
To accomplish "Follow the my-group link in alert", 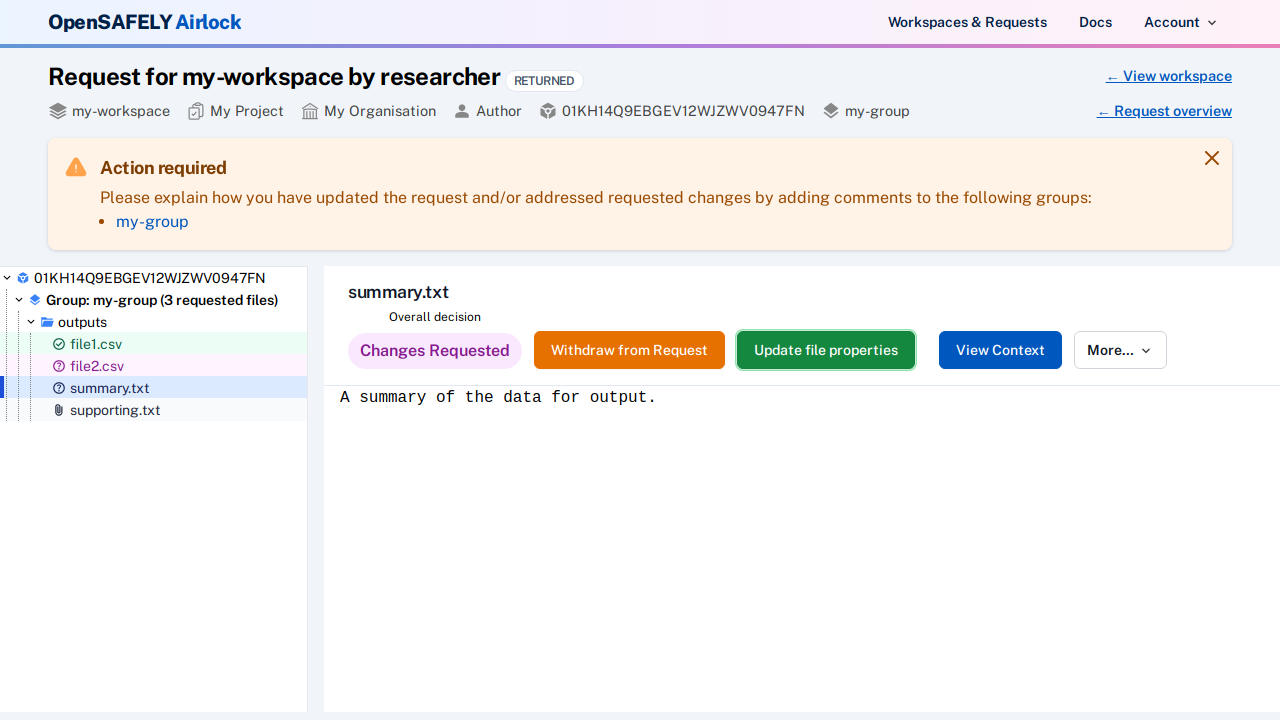I will pos(152,221).
